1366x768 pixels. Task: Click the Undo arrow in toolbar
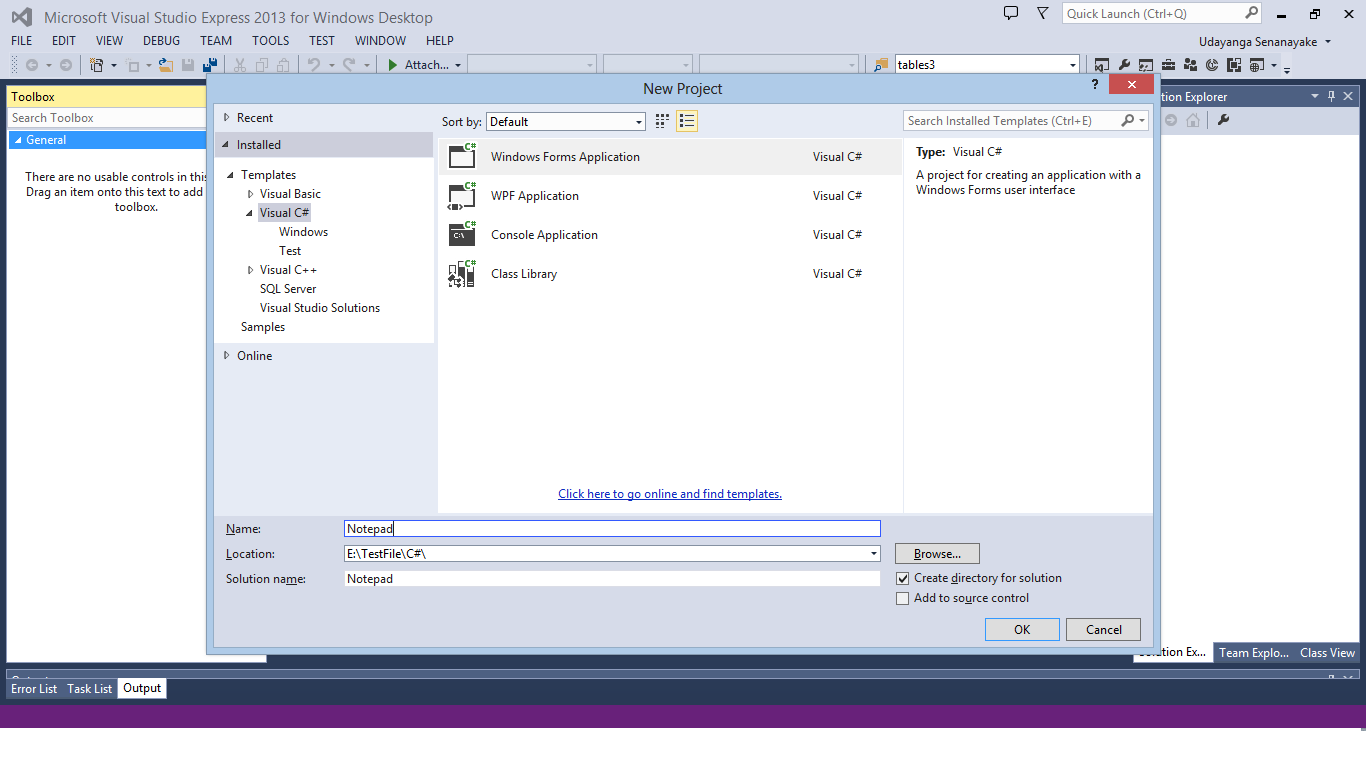314,65
